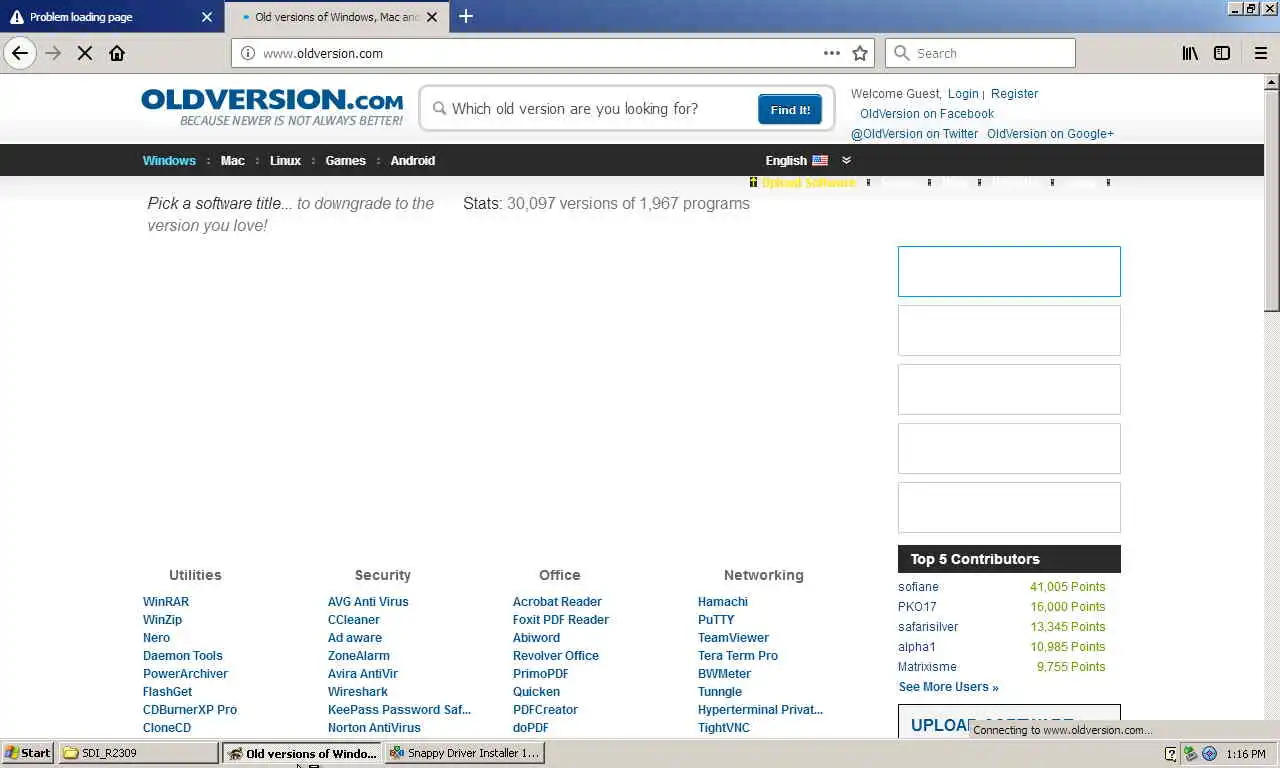Open the WinRAR link
The width and height of the screenshot is (1280, 768).
pyautogui.click(x=166, y=601)
